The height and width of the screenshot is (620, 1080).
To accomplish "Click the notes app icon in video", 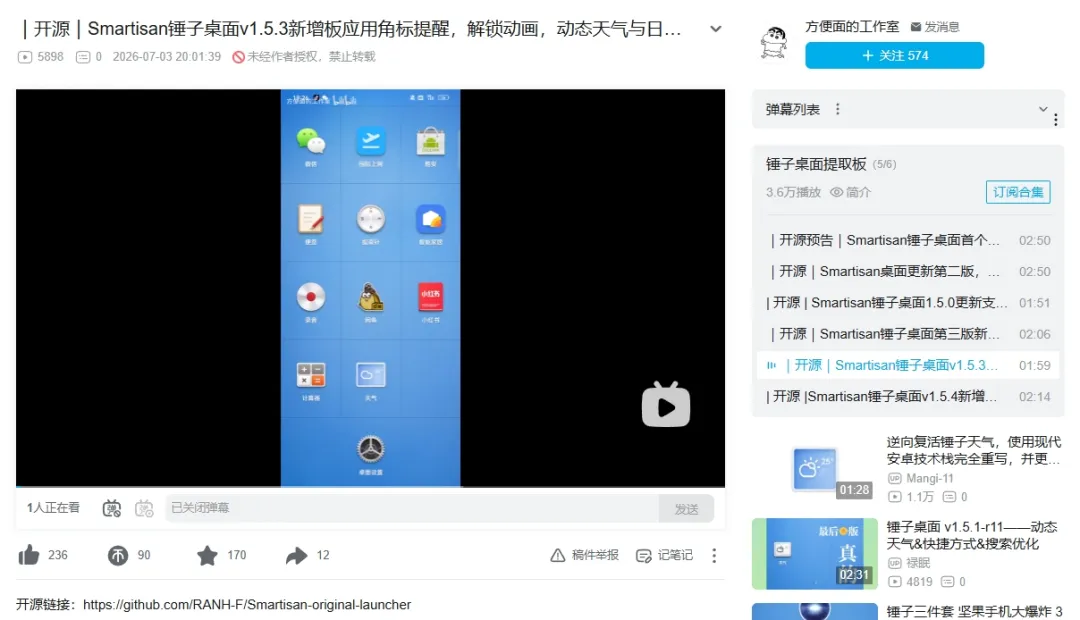I will (x=311, y=220).
